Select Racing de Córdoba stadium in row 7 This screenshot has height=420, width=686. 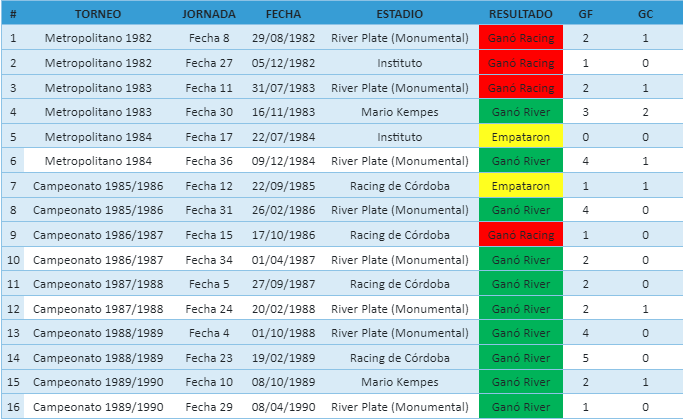point(399,186)
